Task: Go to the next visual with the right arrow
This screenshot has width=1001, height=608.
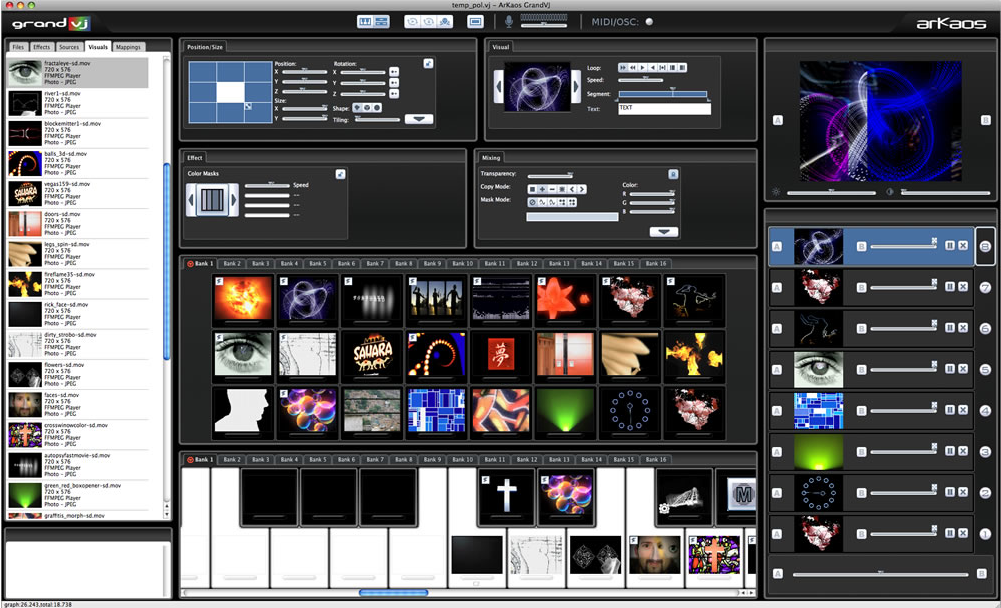Action: (x=576, y=86)
